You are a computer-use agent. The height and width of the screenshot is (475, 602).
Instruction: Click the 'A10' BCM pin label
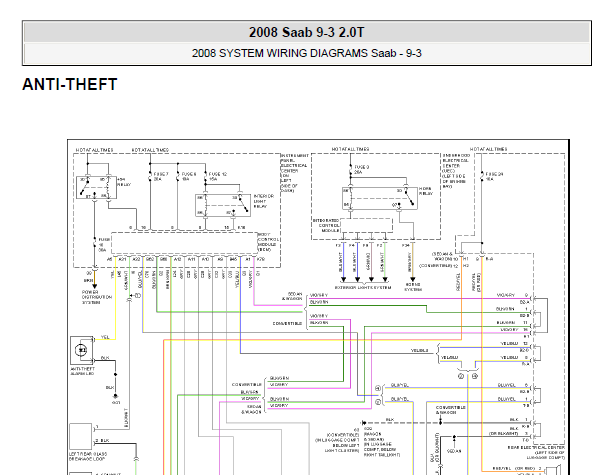(x=205, y=260)
